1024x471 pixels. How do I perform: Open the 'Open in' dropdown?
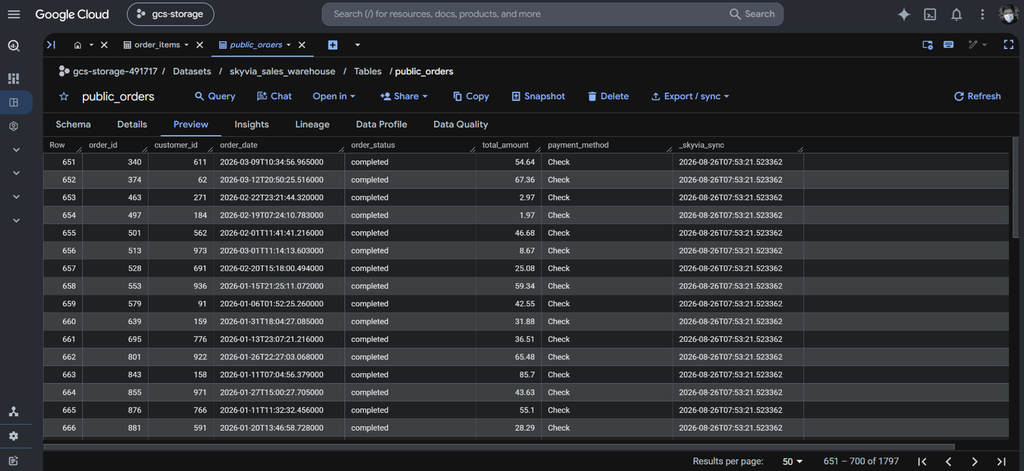point(334,96)
